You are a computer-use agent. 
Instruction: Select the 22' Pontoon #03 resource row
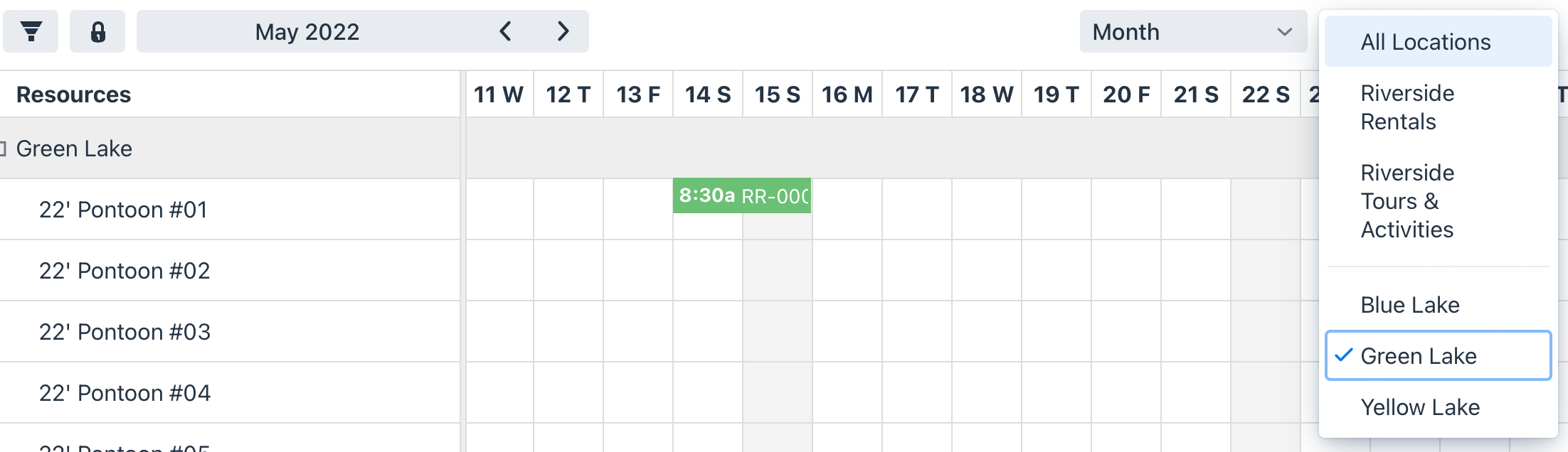tap(230, 332)
